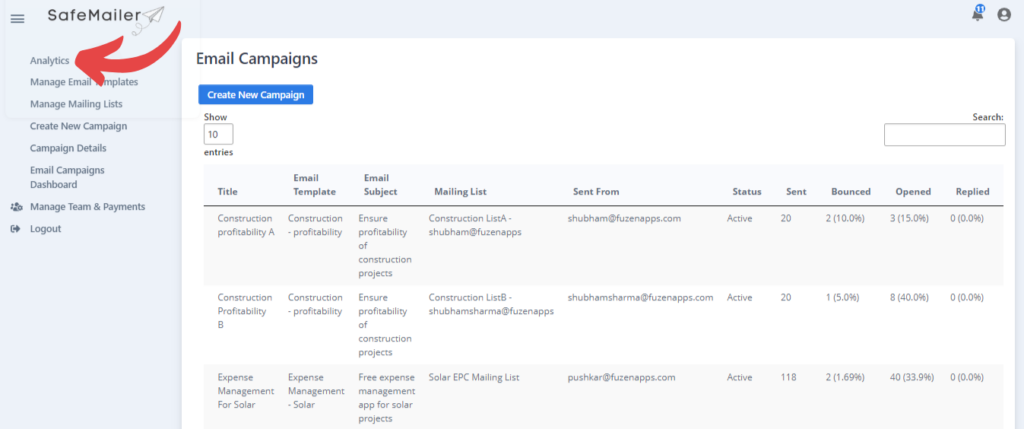Screen dimensions: 1024x429
Task: Click the Logout arrow icon
Action: [x=16, y=229]
